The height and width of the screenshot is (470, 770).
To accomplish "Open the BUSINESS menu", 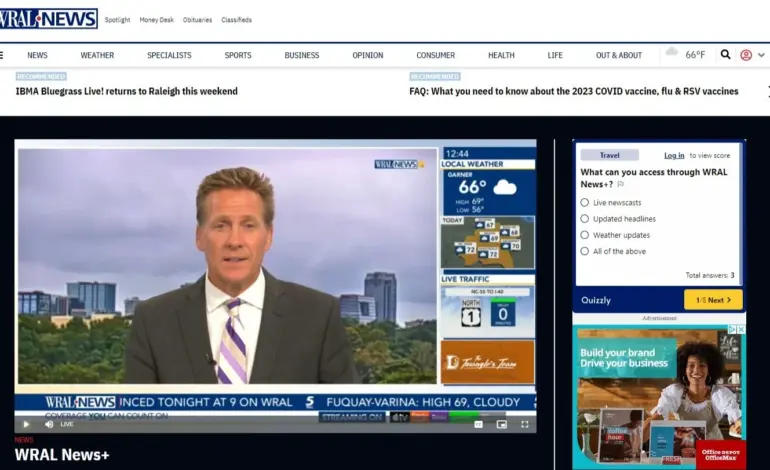I will coord(302,55).
